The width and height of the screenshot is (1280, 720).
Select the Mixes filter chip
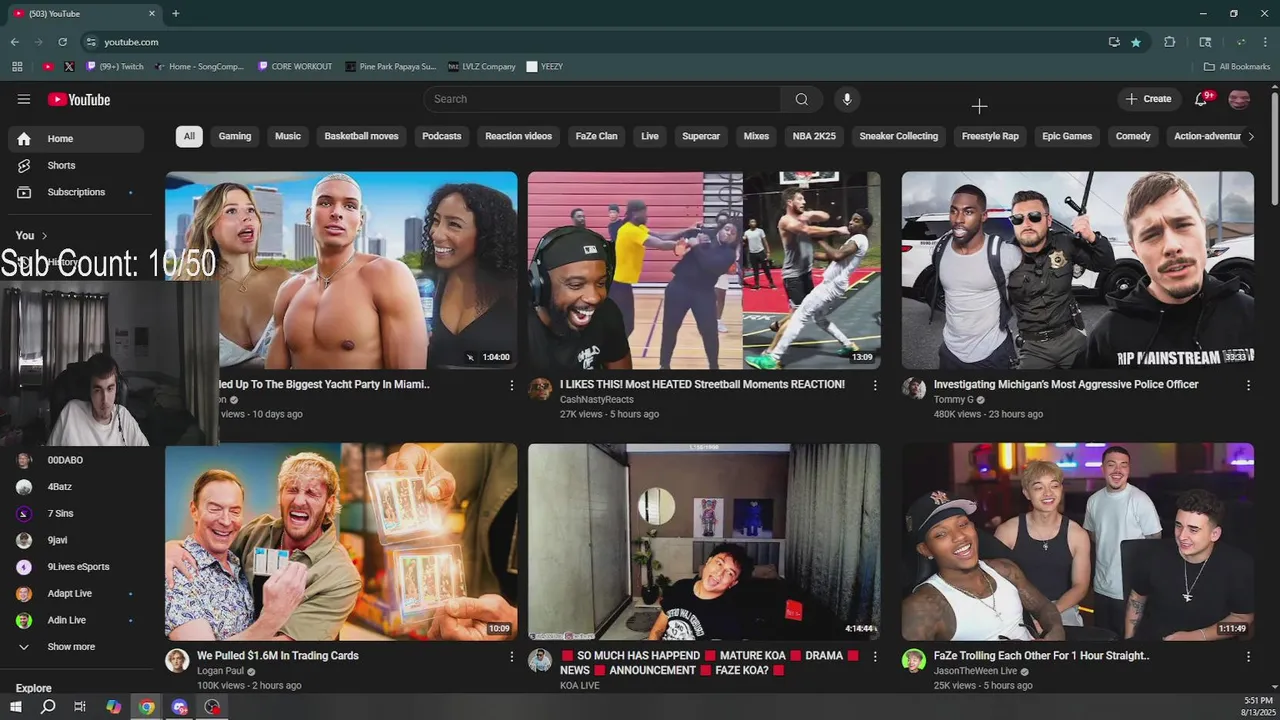coord(756,136)
